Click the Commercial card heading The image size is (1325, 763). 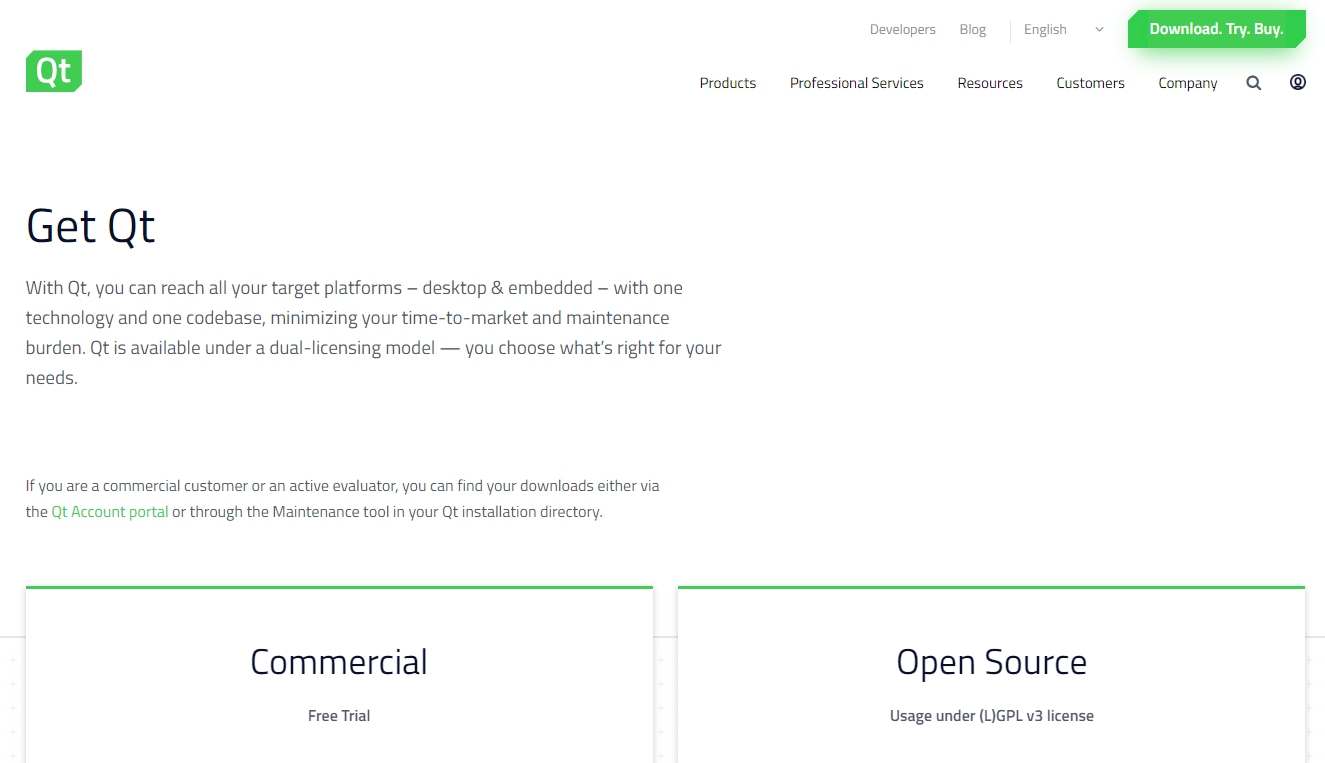tap(339, 662)
